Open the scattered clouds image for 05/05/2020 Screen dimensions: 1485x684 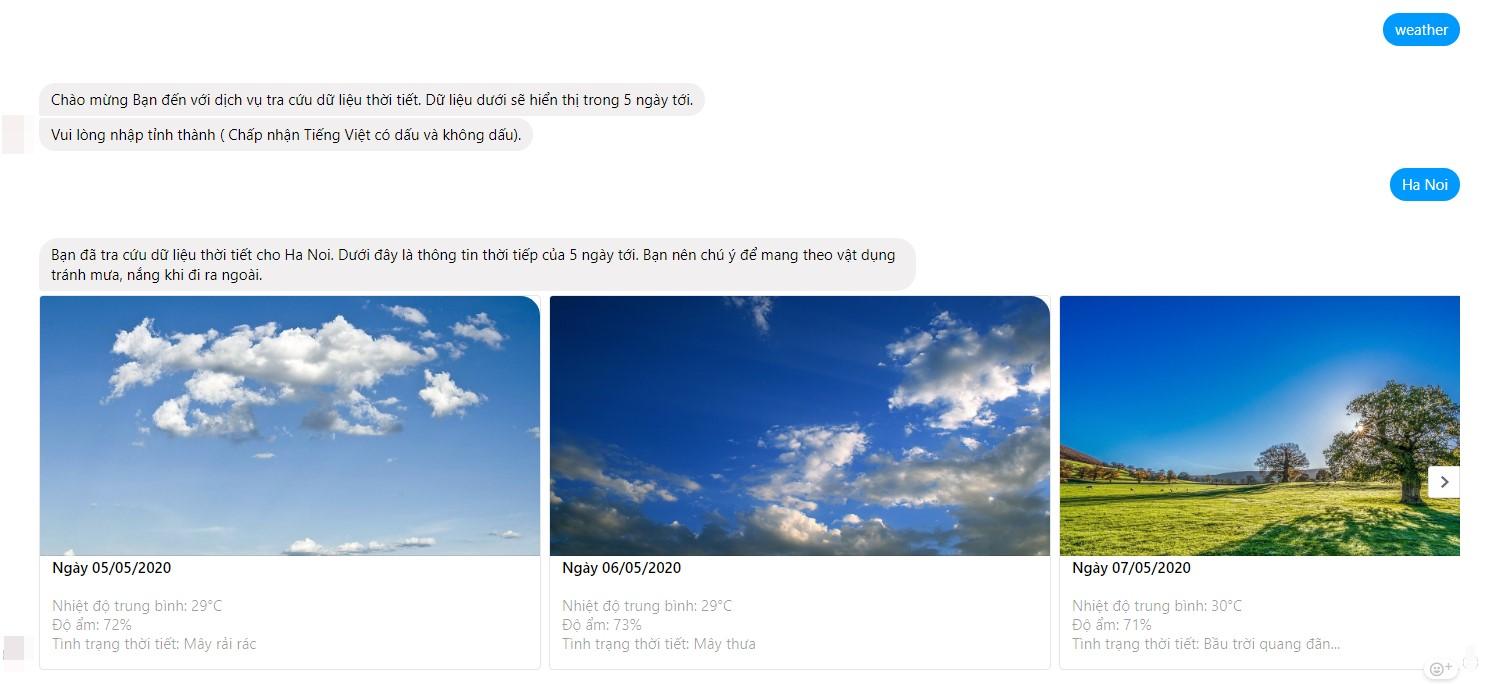[290, 426]
